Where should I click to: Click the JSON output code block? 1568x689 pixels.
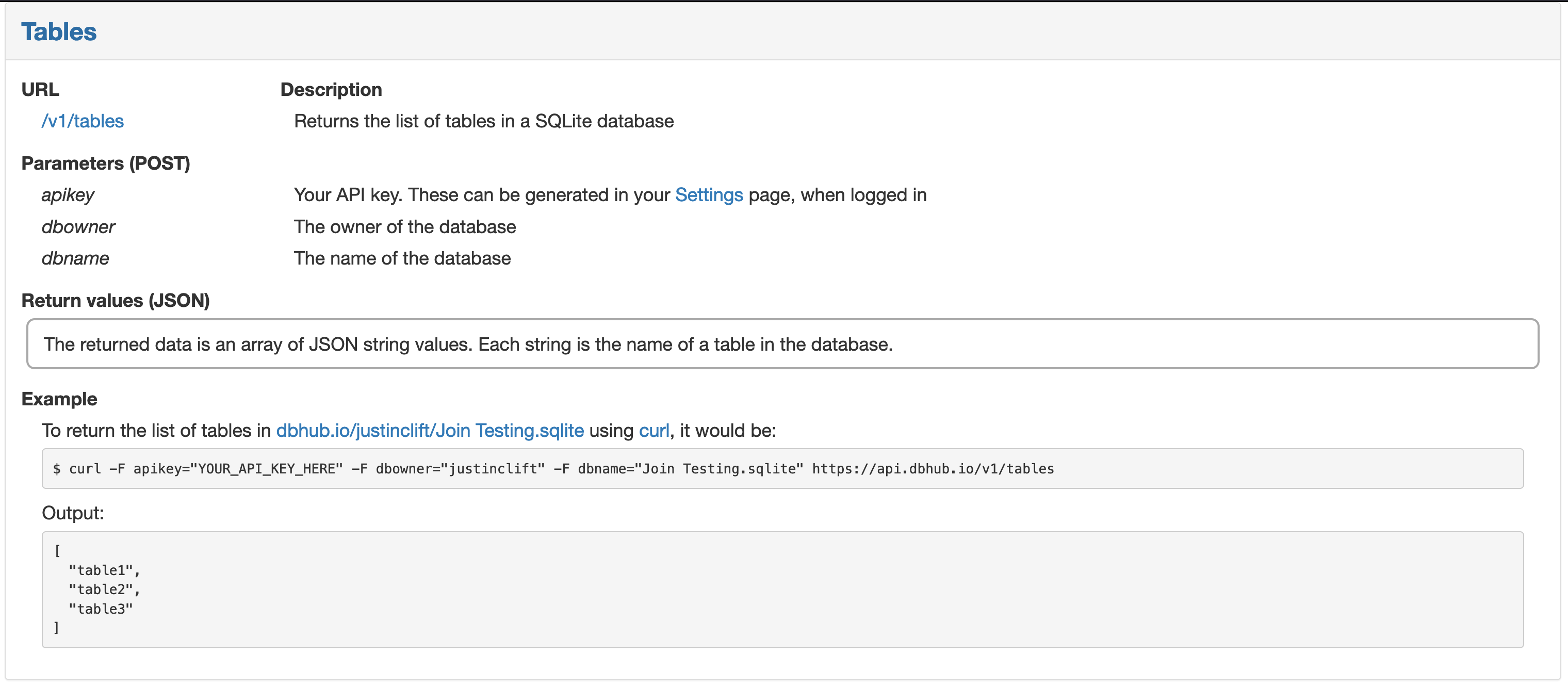[x=781, y=588]
